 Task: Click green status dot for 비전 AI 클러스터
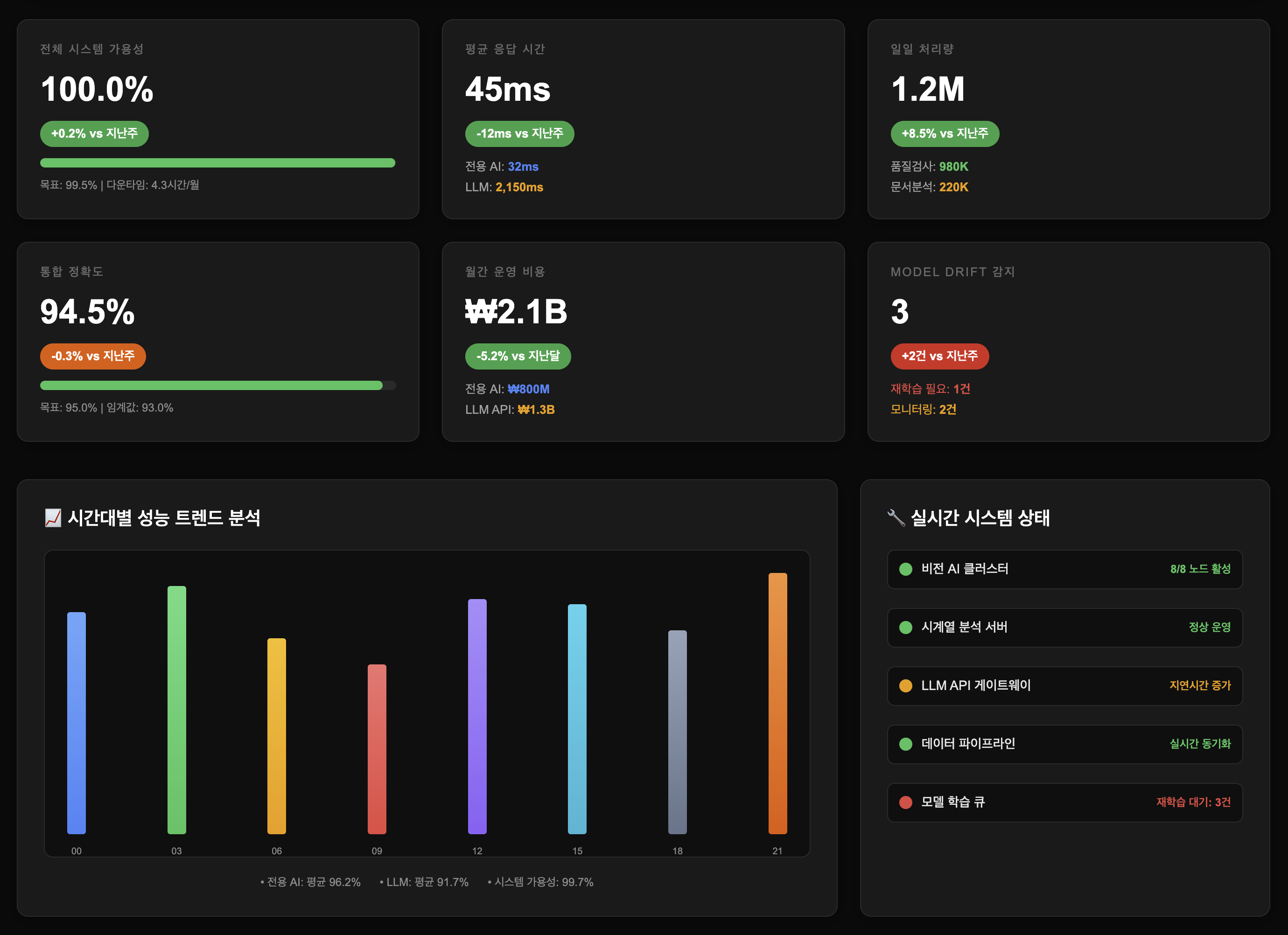pyautogui.click(x=906, y=569)
